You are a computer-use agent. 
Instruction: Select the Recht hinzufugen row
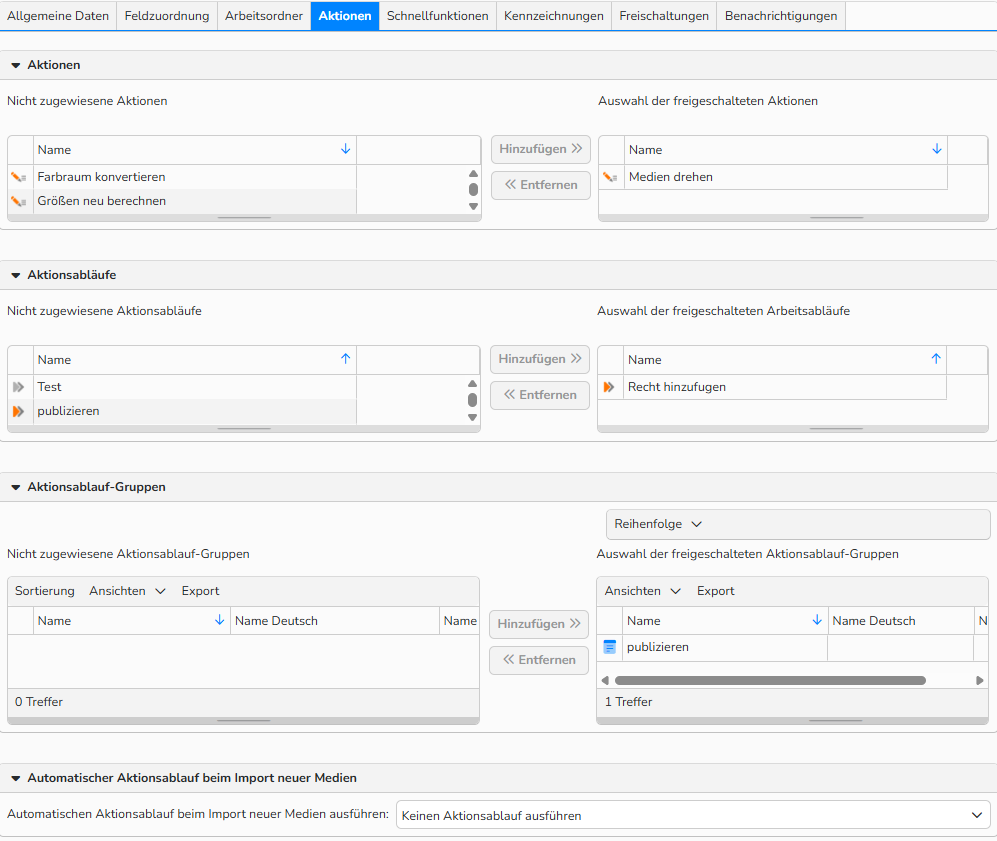coord(773,387)
